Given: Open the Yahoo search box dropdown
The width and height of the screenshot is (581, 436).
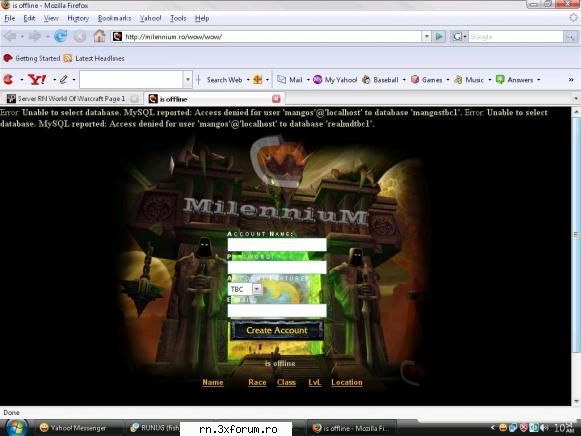Looking at the screenshot, I should click(188, 80).
